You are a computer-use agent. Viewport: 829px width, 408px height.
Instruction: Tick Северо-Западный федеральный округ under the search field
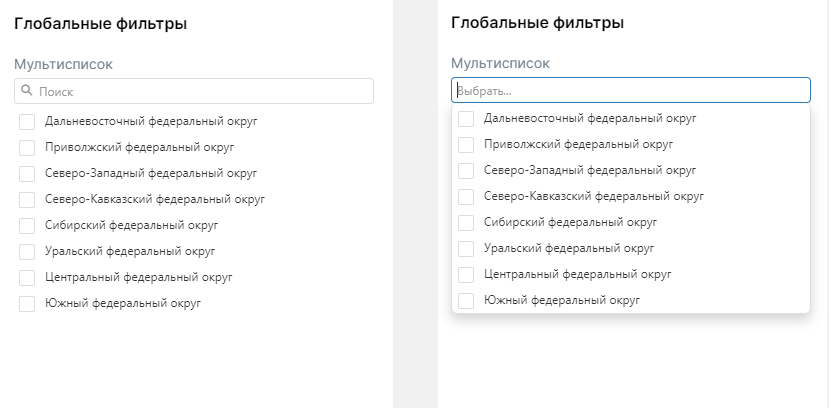(27, 173)
